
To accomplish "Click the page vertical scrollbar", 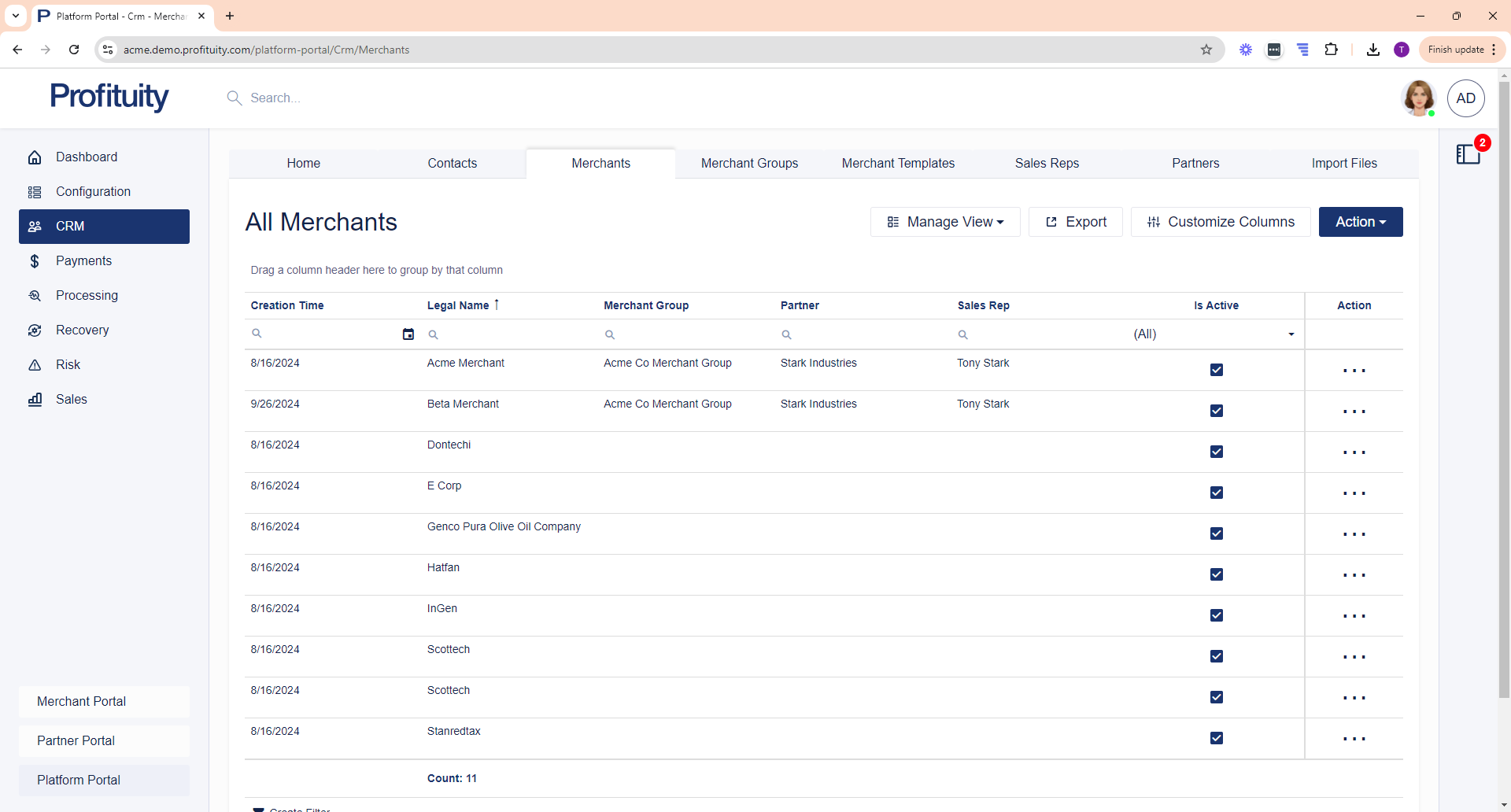I will pyautogui.click(x=1504, y=393).
